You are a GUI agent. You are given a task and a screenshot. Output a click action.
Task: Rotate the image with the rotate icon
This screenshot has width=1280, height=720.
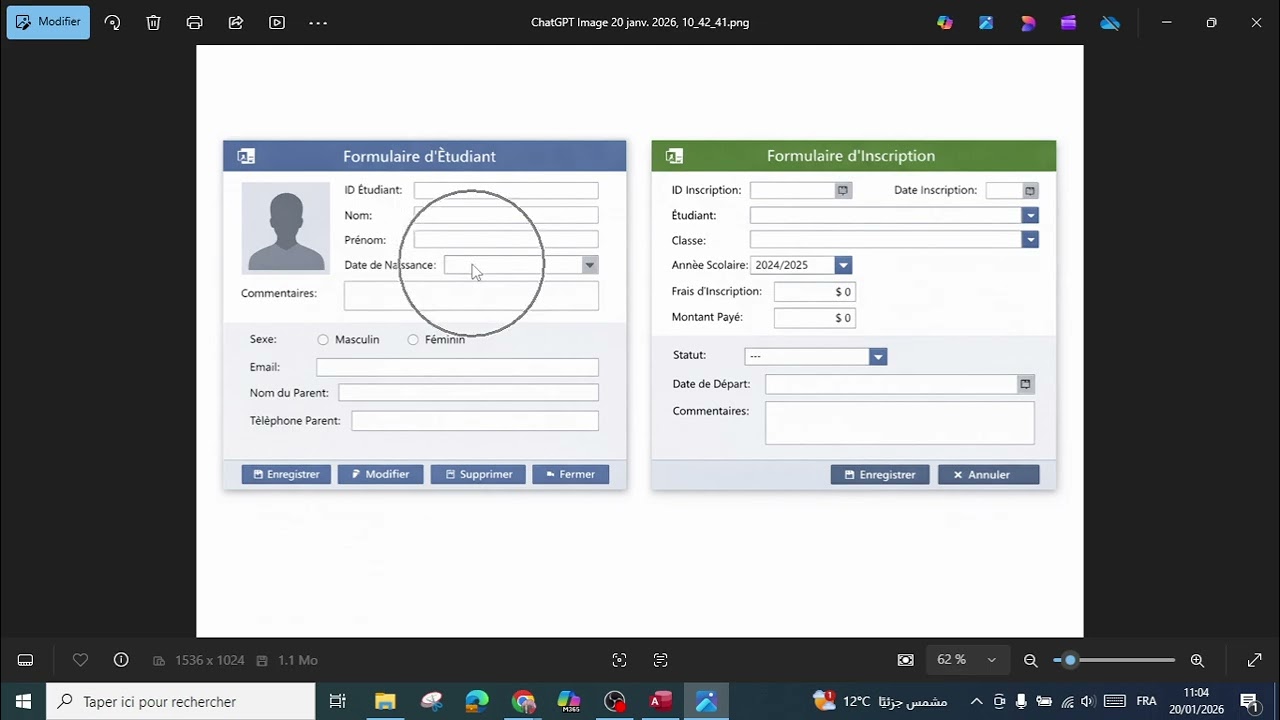pos(112,22)
